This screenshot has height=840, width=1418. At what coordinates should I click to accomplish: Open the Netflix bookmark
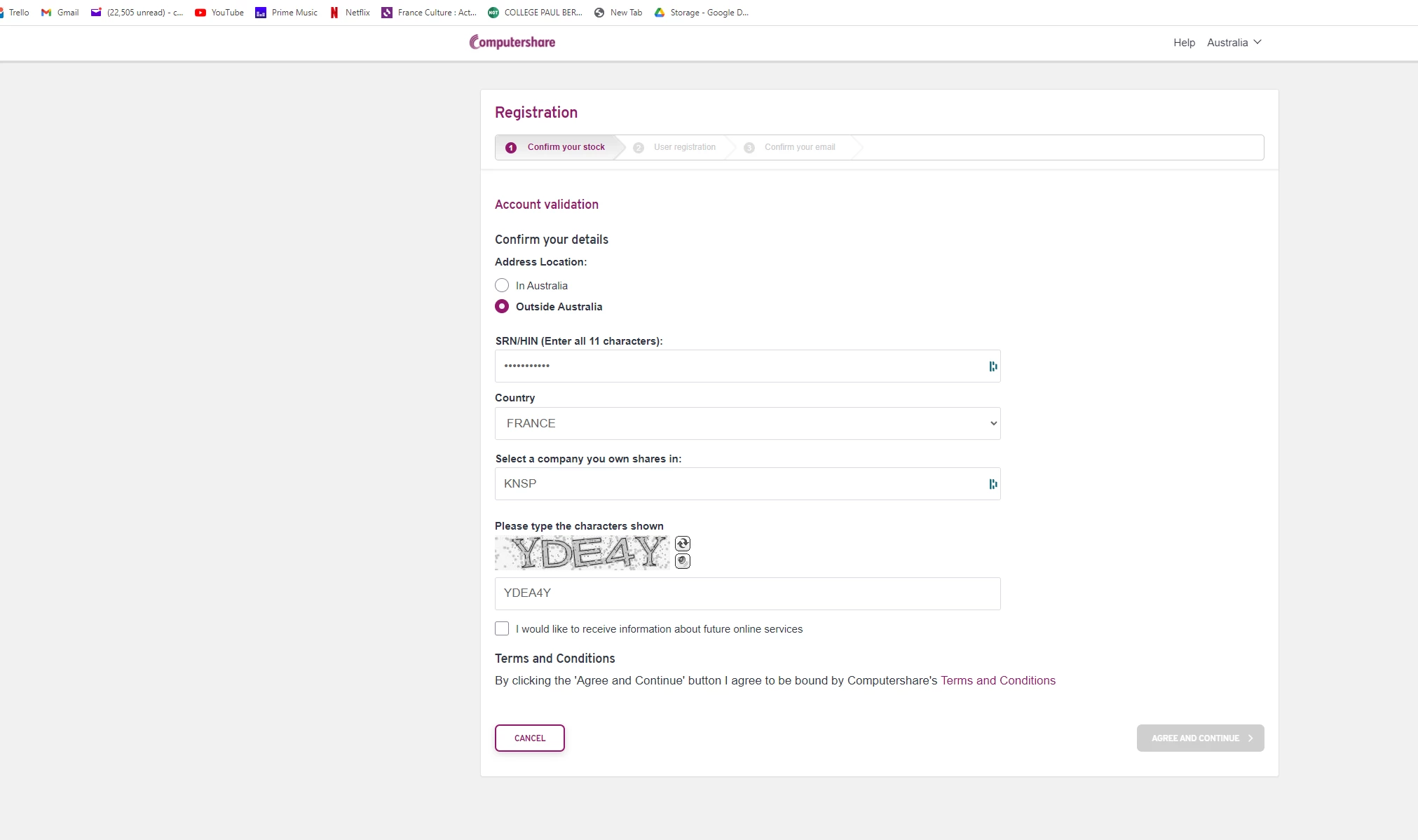coord(350,13)
